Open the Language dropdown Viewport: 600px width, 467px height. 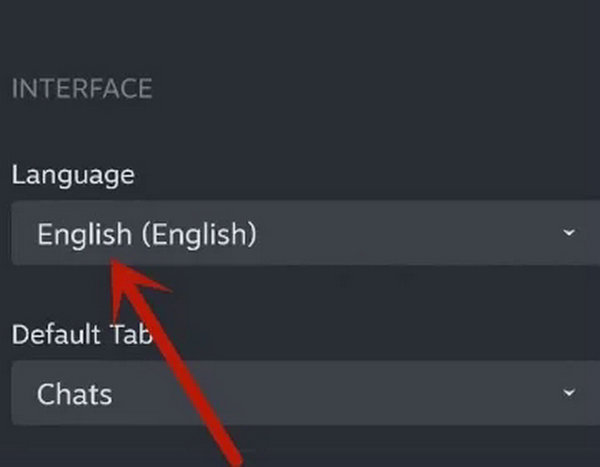tap(300, 234)
